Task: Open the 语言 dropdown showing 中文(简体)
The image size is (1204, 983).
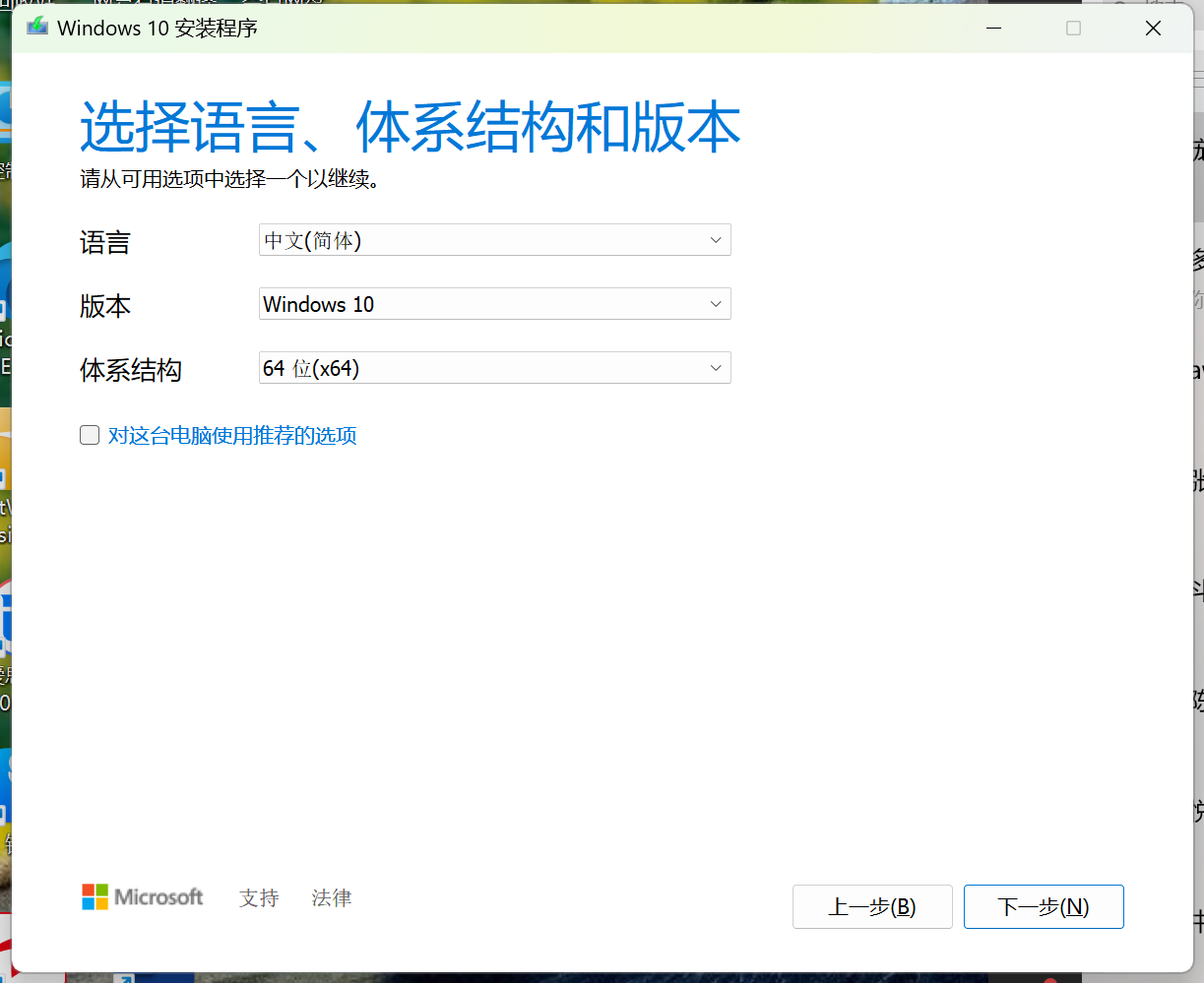Action: [494, 240]
